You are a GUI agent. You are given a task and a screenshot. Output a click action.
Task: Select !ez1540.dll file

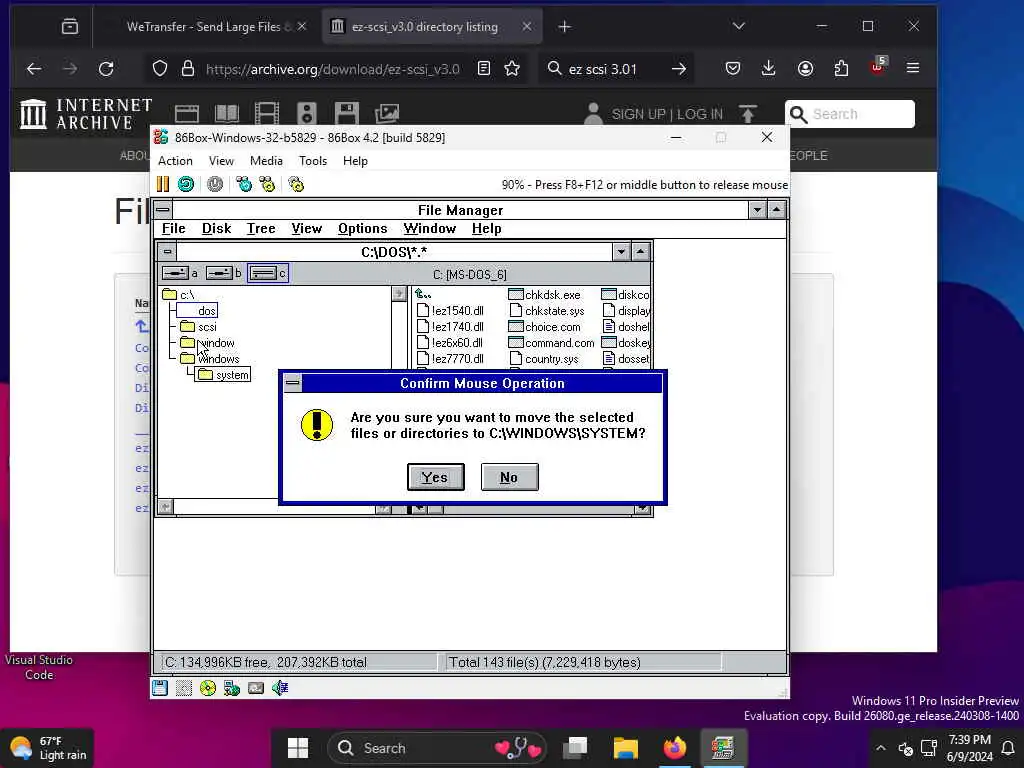(x=451, y=311)
